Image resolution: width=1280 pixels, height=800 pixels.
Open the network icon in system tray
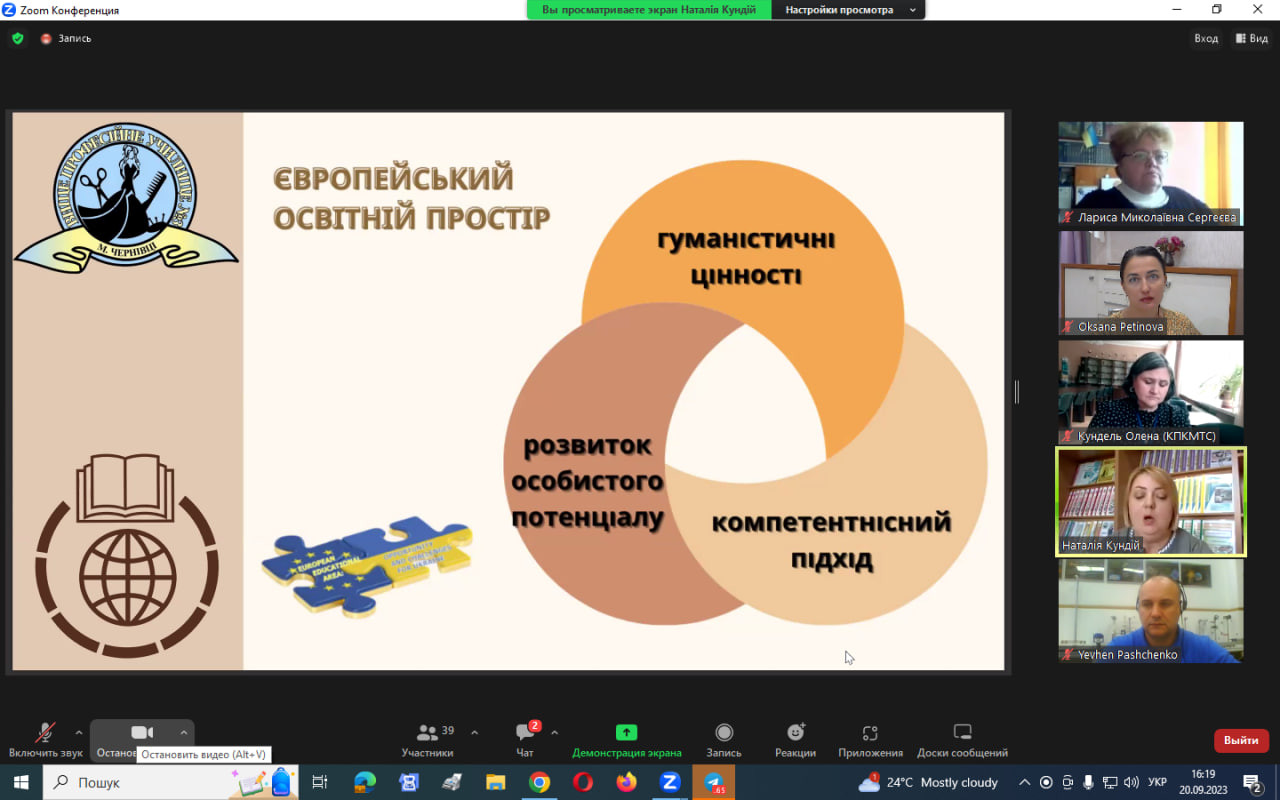(1110, 782)
